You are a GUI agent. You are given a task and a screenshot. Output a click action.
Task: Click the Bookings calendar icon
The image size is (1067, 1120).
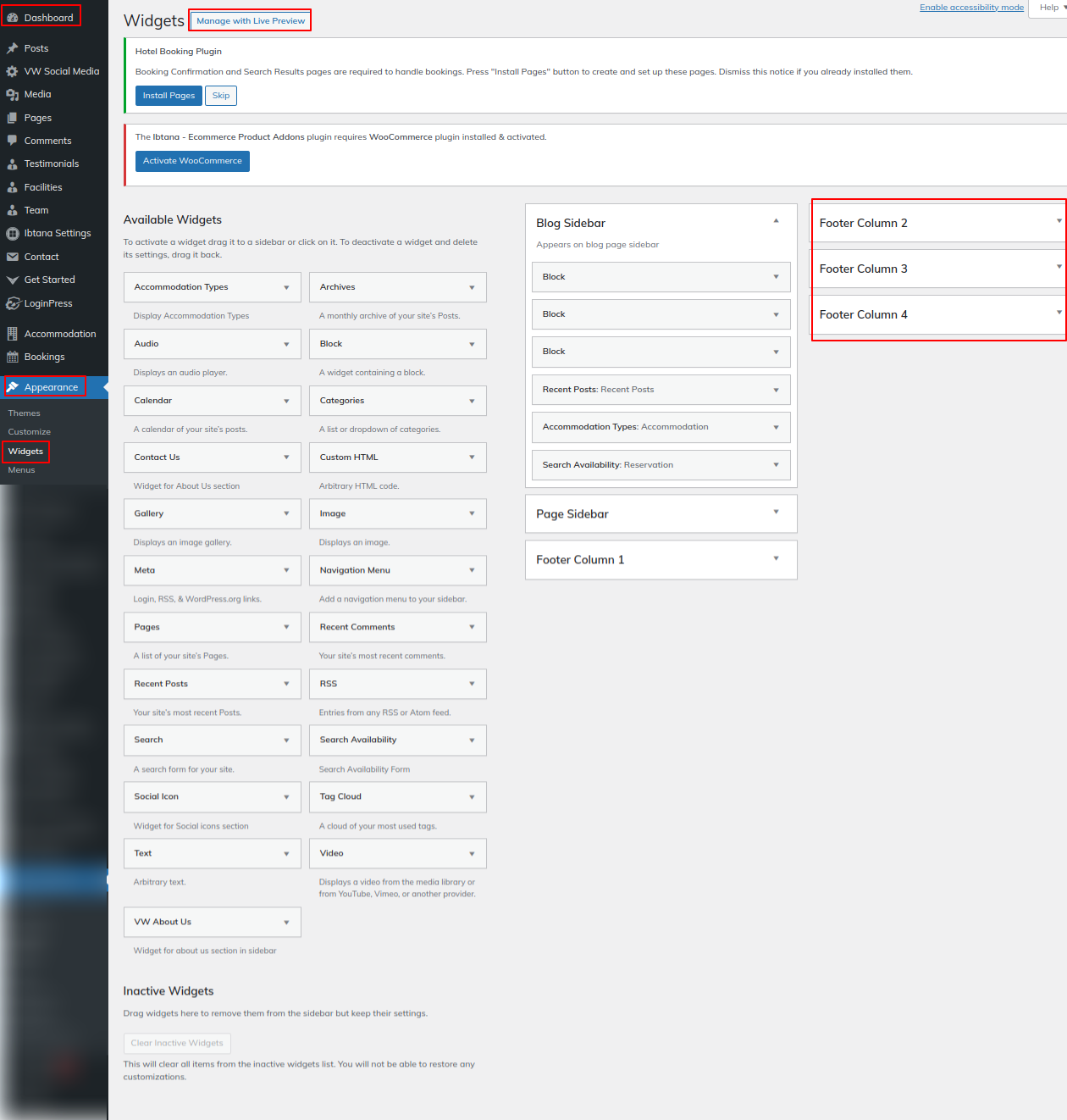13,357
